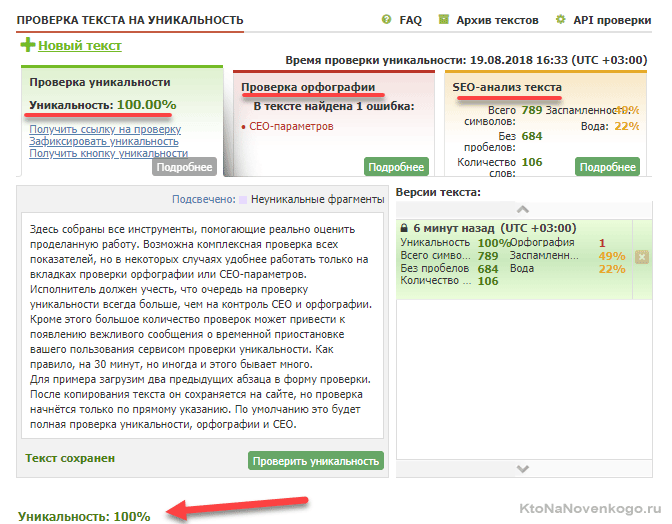Click the Версии текста heading
Screen dimensions: 672x524
(x=438, y=192)
